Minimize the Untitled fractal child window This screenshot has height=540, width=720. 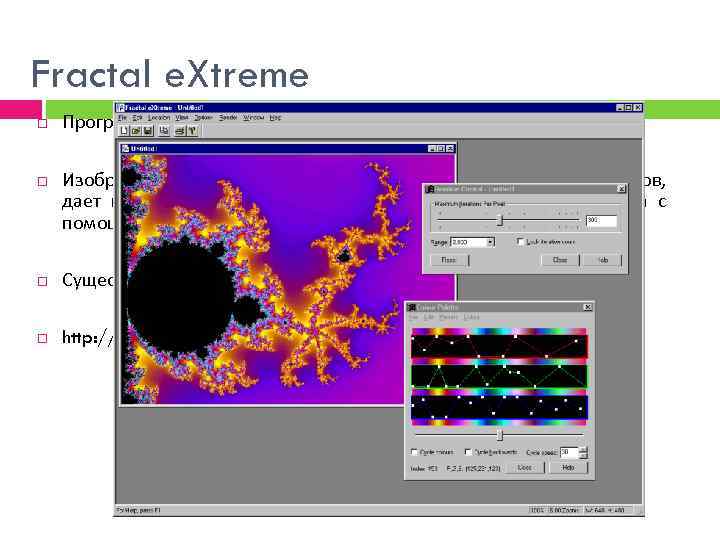(x=432, y=148)
